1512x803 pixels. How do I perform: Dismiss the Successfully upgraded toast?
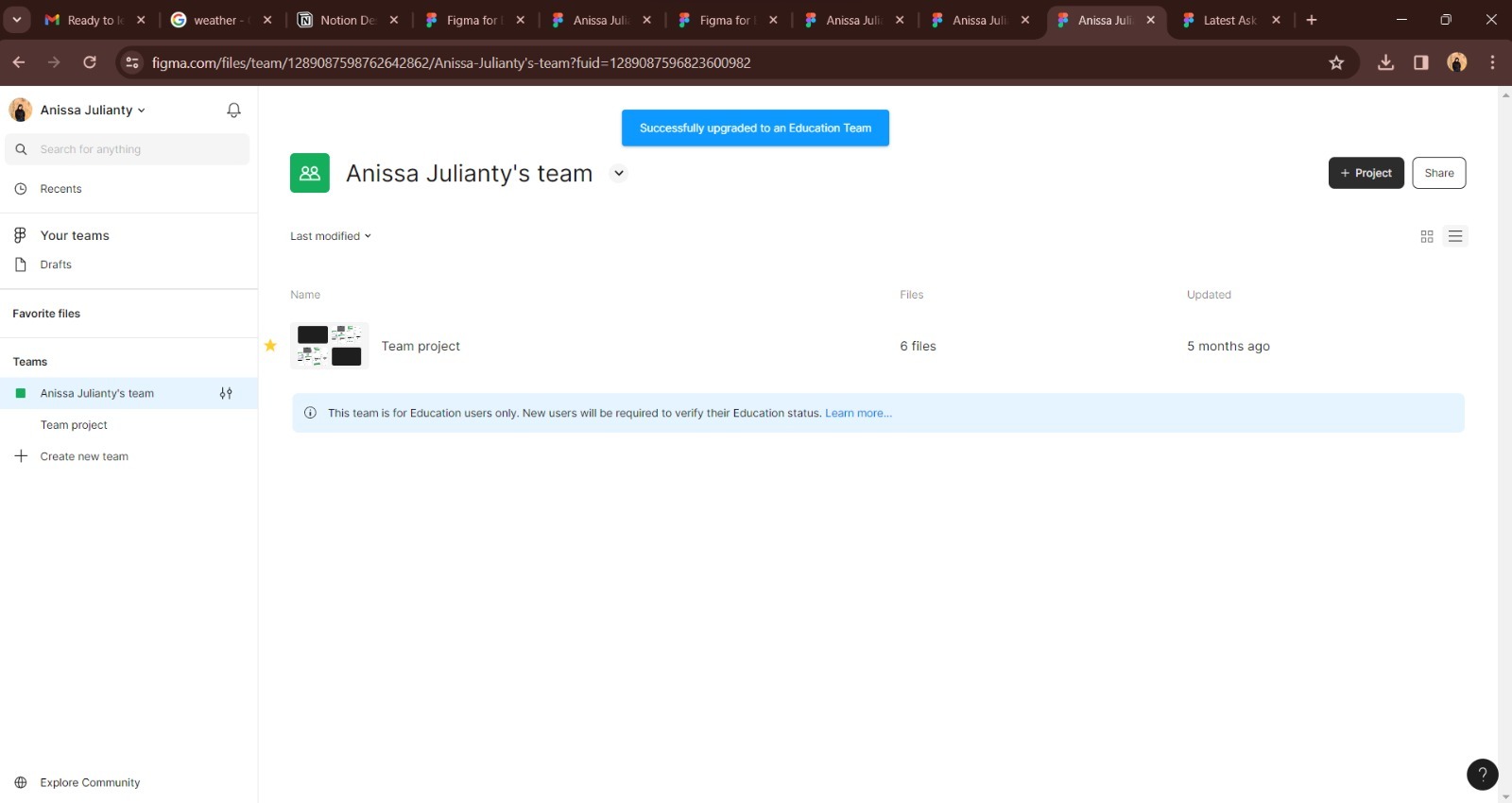(755, 128)
